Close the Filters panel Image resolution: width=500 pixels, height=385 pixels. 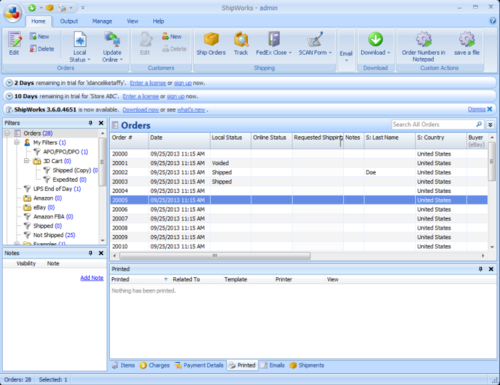pyautogui.click(x=101, y=123)
